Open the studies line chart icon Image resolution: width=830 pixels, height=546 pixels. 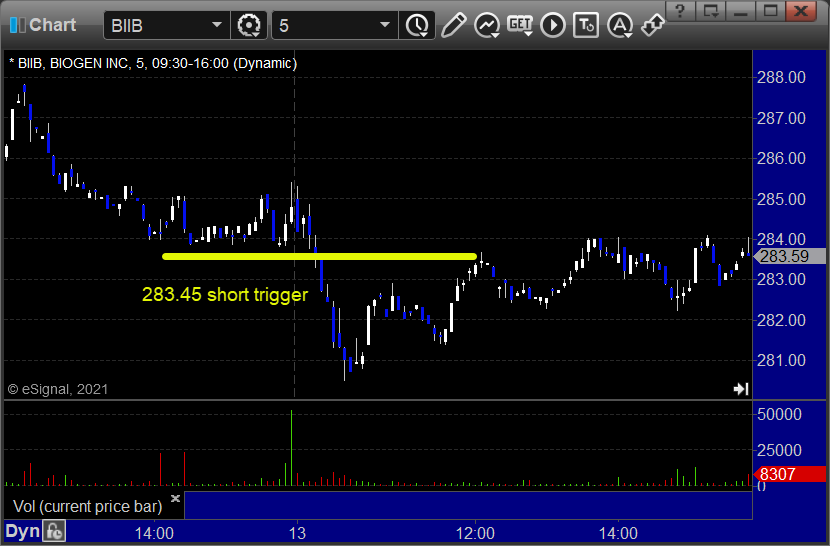[x=486, y=25]
